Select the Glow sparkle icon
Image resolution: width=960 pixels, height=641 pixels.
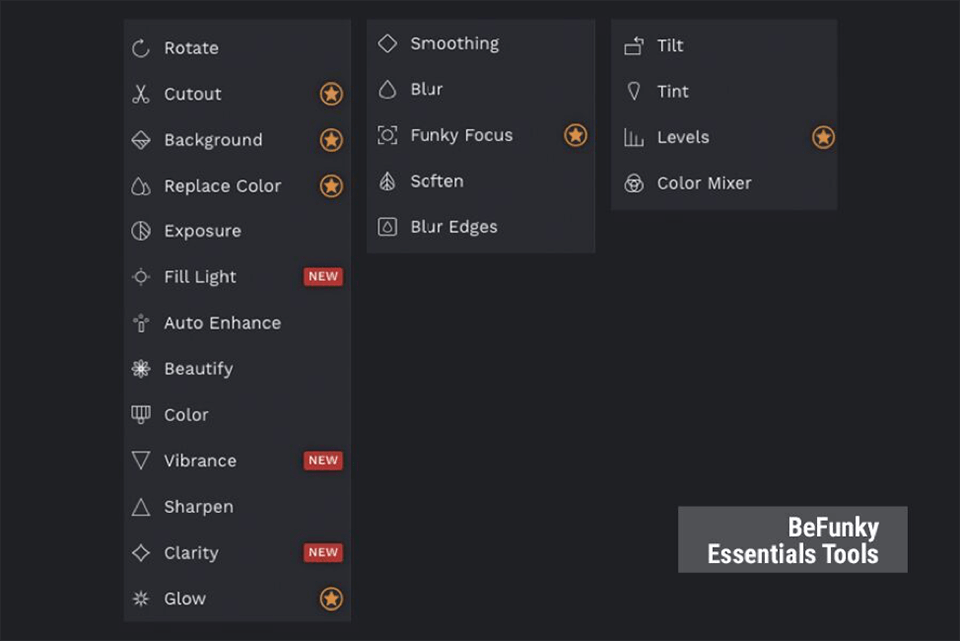(x=141, y=599)
